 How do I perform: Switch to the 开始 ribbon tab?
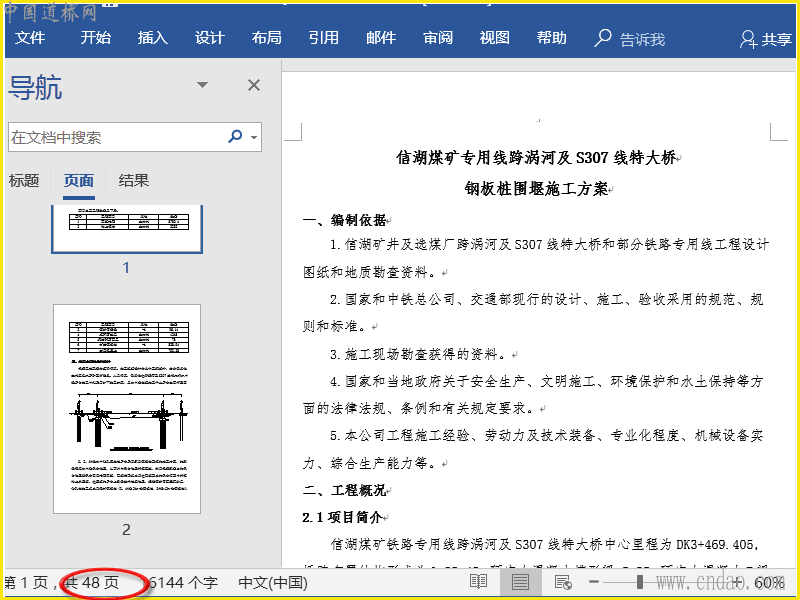pyautogui.click(x=95, y=38)
